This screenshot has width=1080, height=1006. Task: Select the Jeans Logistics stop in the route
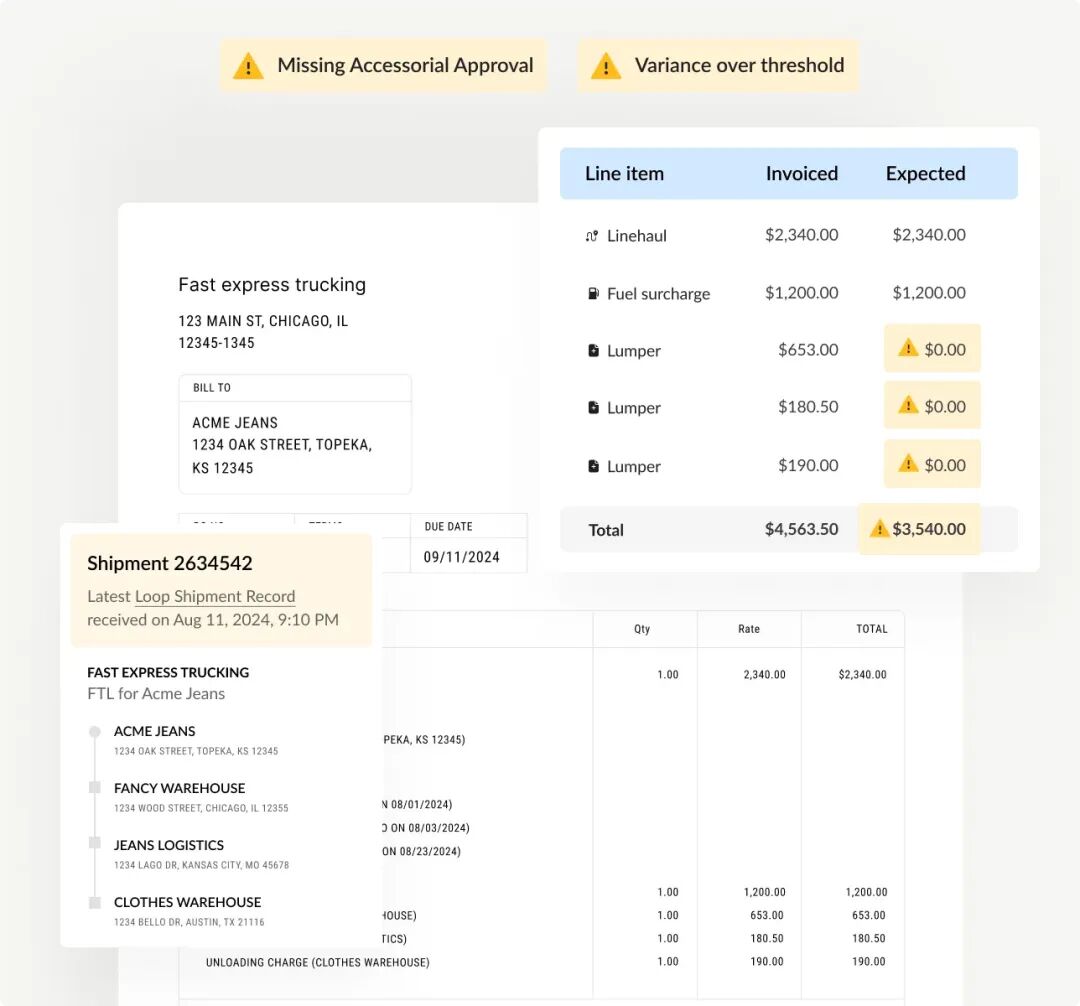[169, 845]
